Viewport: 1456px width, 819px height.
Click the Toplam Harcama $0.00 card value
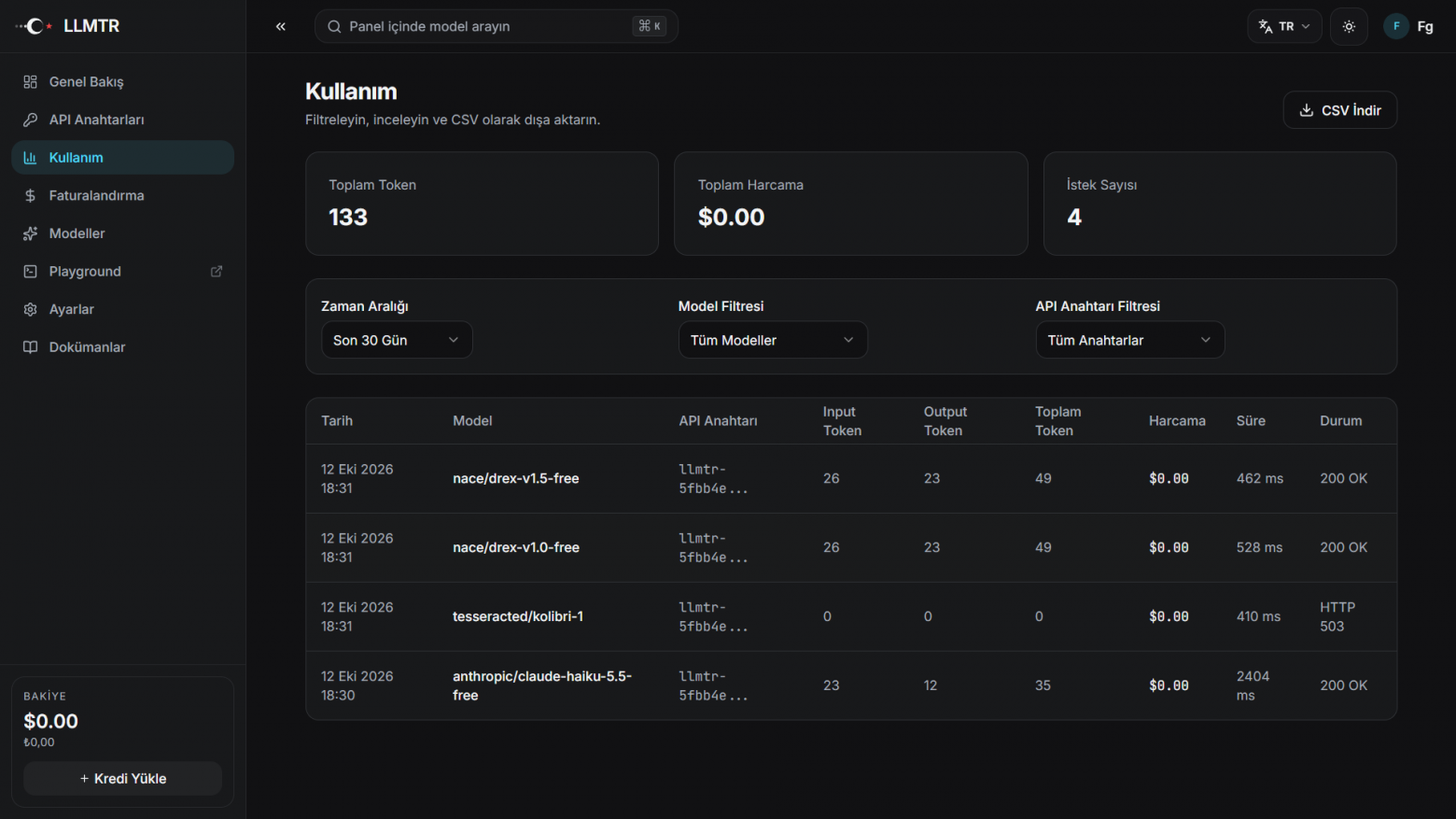click(732, 218)
